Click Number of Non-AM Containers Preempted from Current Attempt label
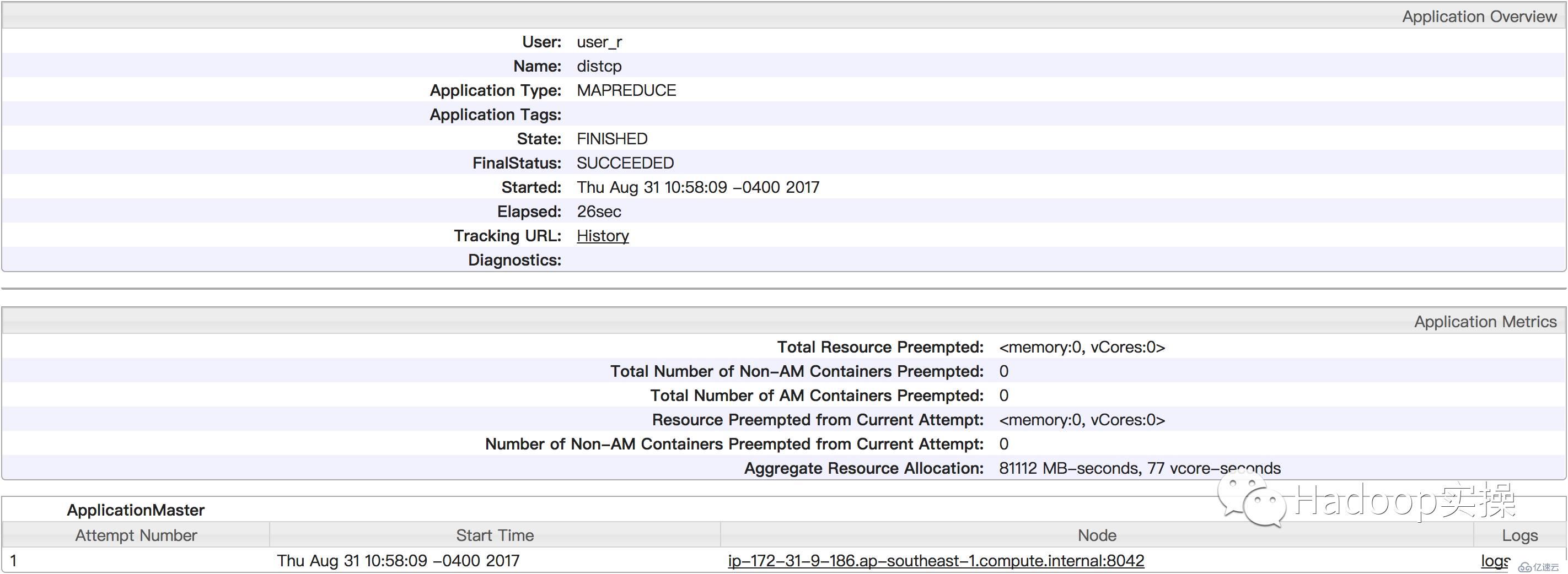Image resolution: width=1568 pixels, height=574 pixels. [x=735, y=445]
